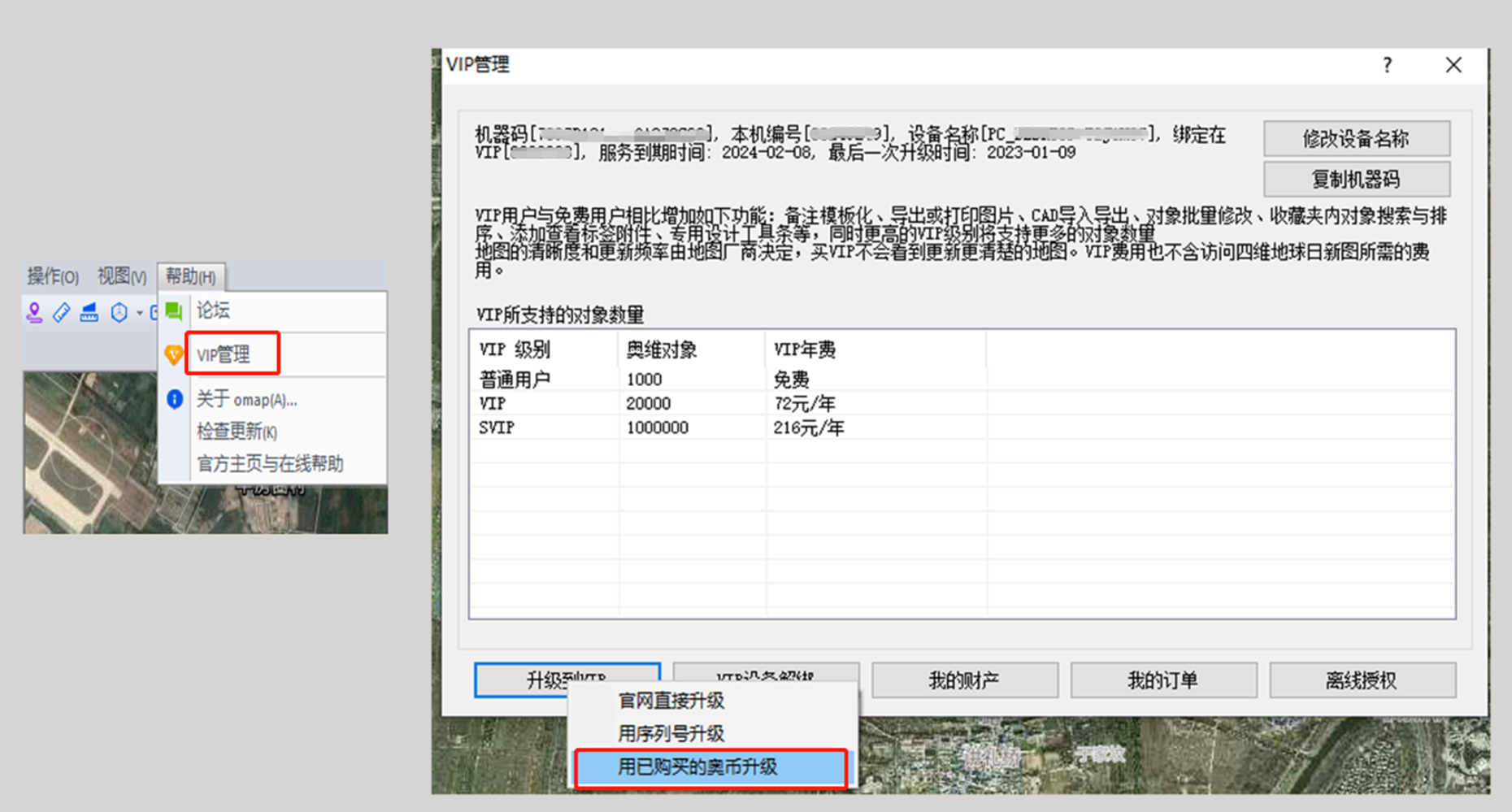Open the 视图(V) menu
The width and height of the screenshot is (1512, 812).
(x=122, y=276)
